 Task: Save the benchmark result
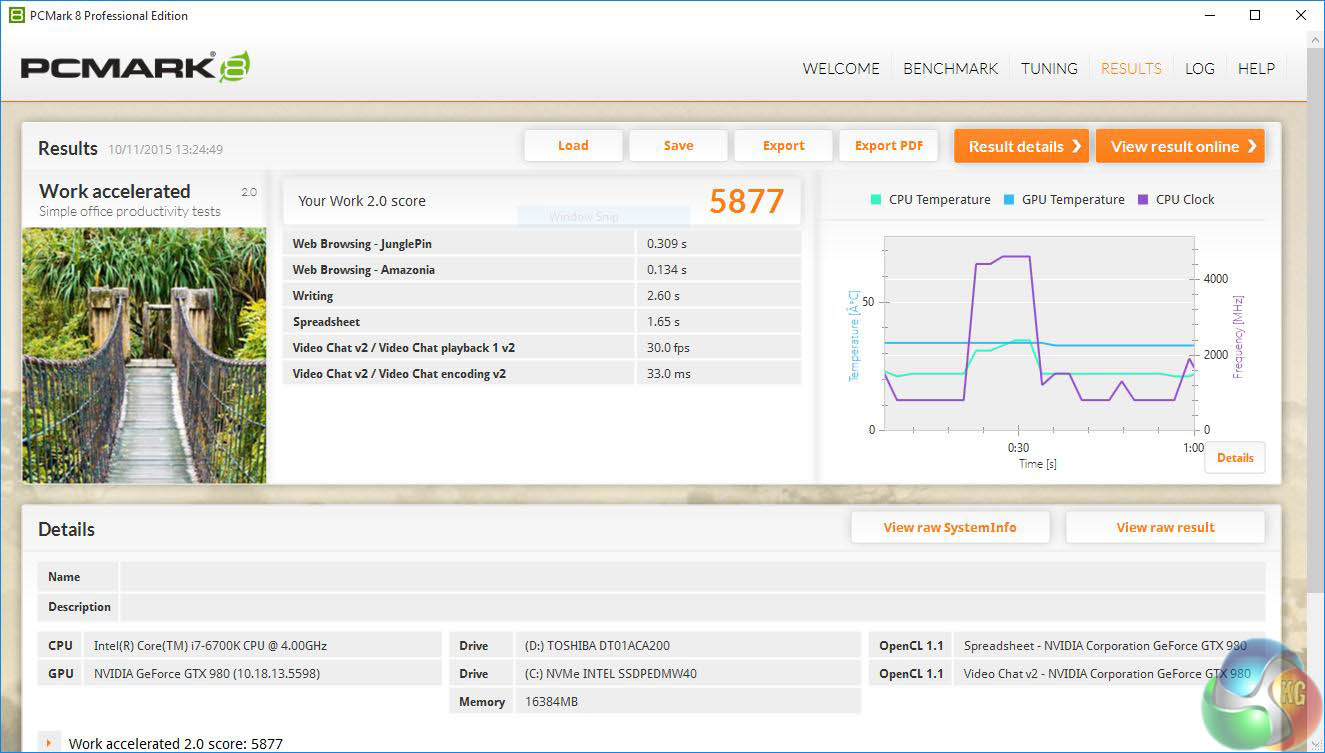678,146
